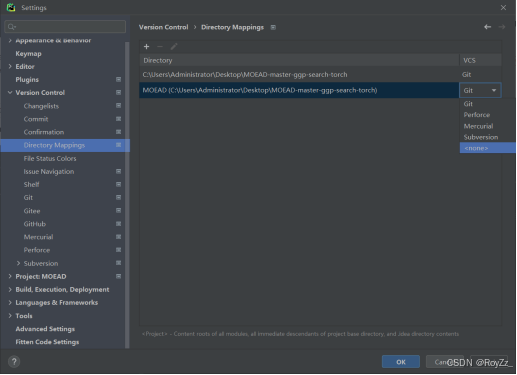Collapse the Version Control section
This screenshot has height=375, width=517.
point(10,92)
